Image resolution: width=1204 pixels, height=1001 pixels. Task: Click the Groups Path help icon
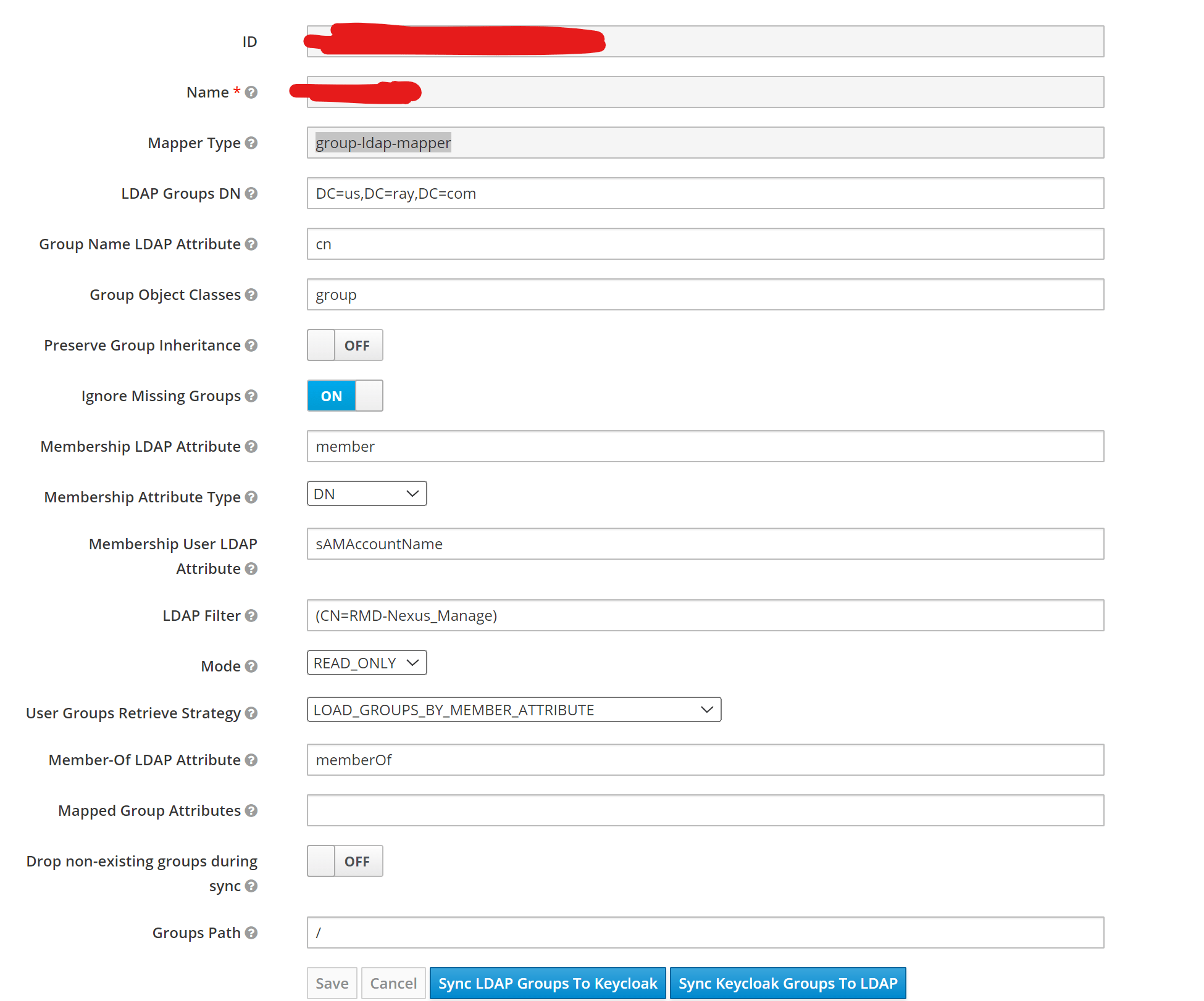tap(252, 933)
